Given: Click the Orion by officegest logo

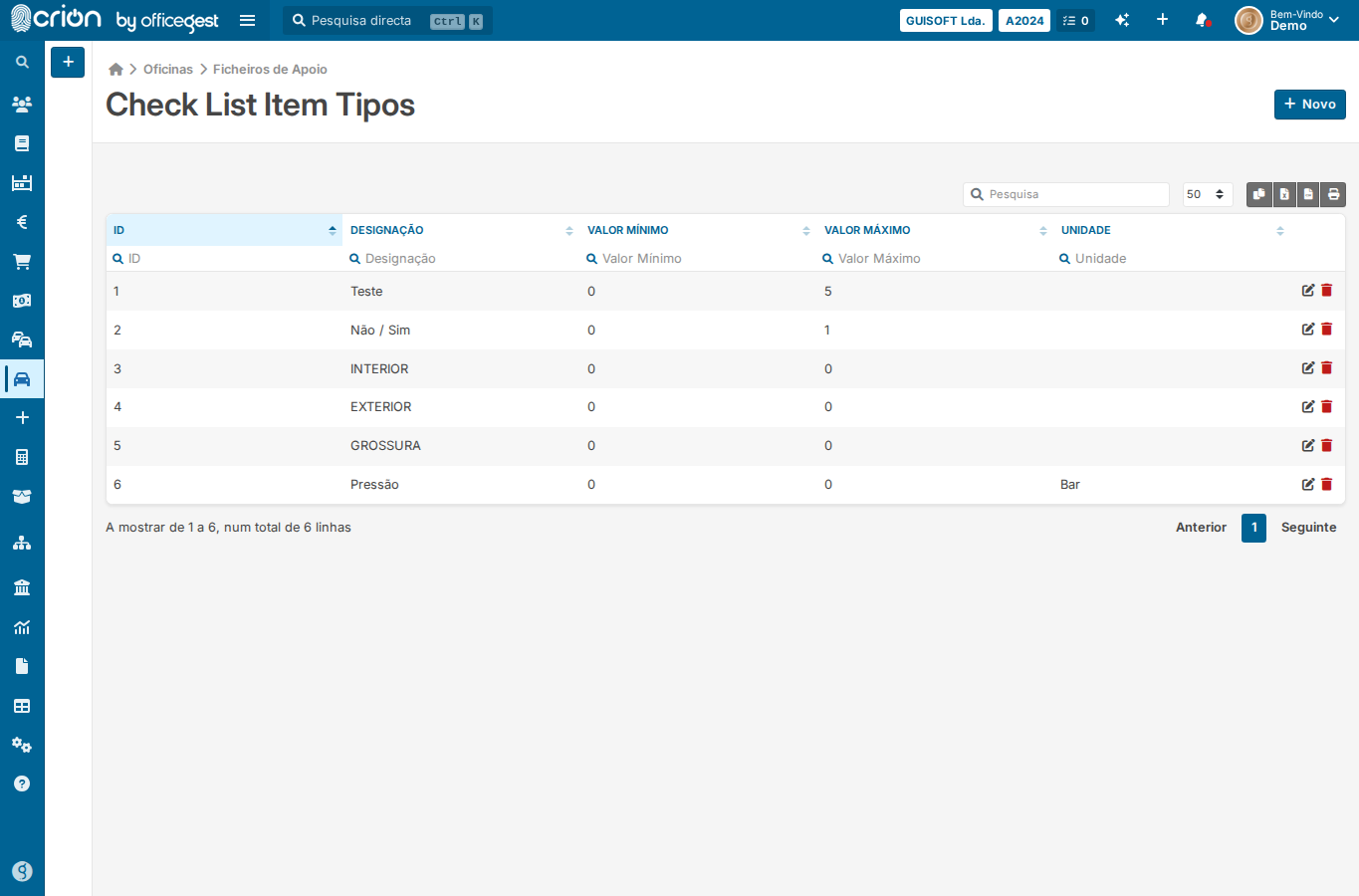Looking at the screenshot, I should tap(113, 19).
